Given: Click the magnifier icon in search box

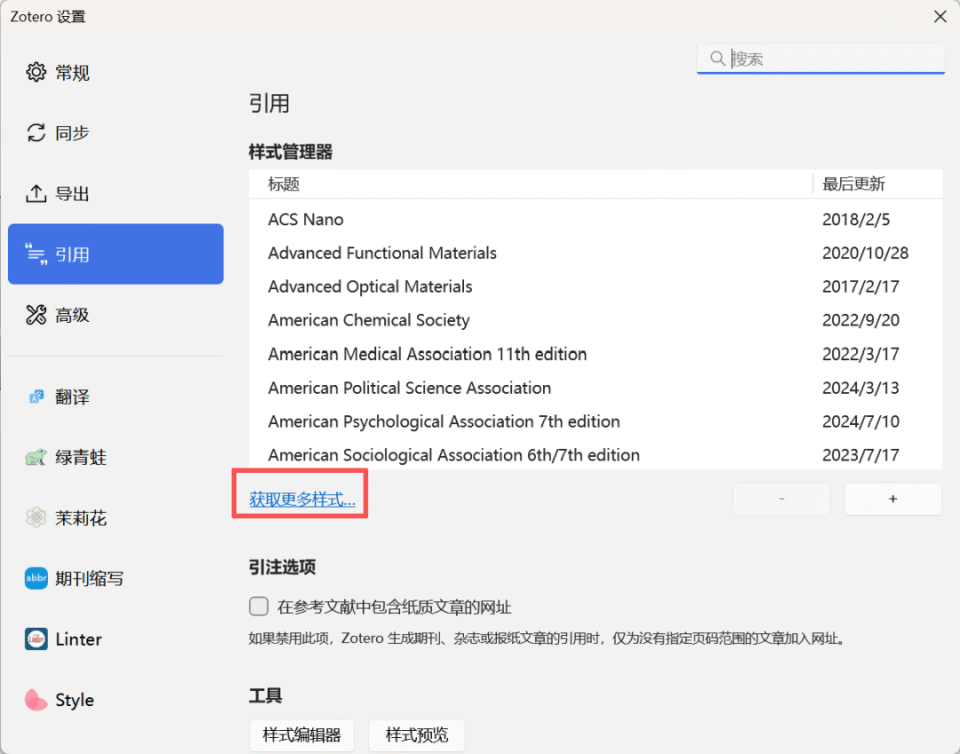Looking at the screenshot, I should pos(718,59).
